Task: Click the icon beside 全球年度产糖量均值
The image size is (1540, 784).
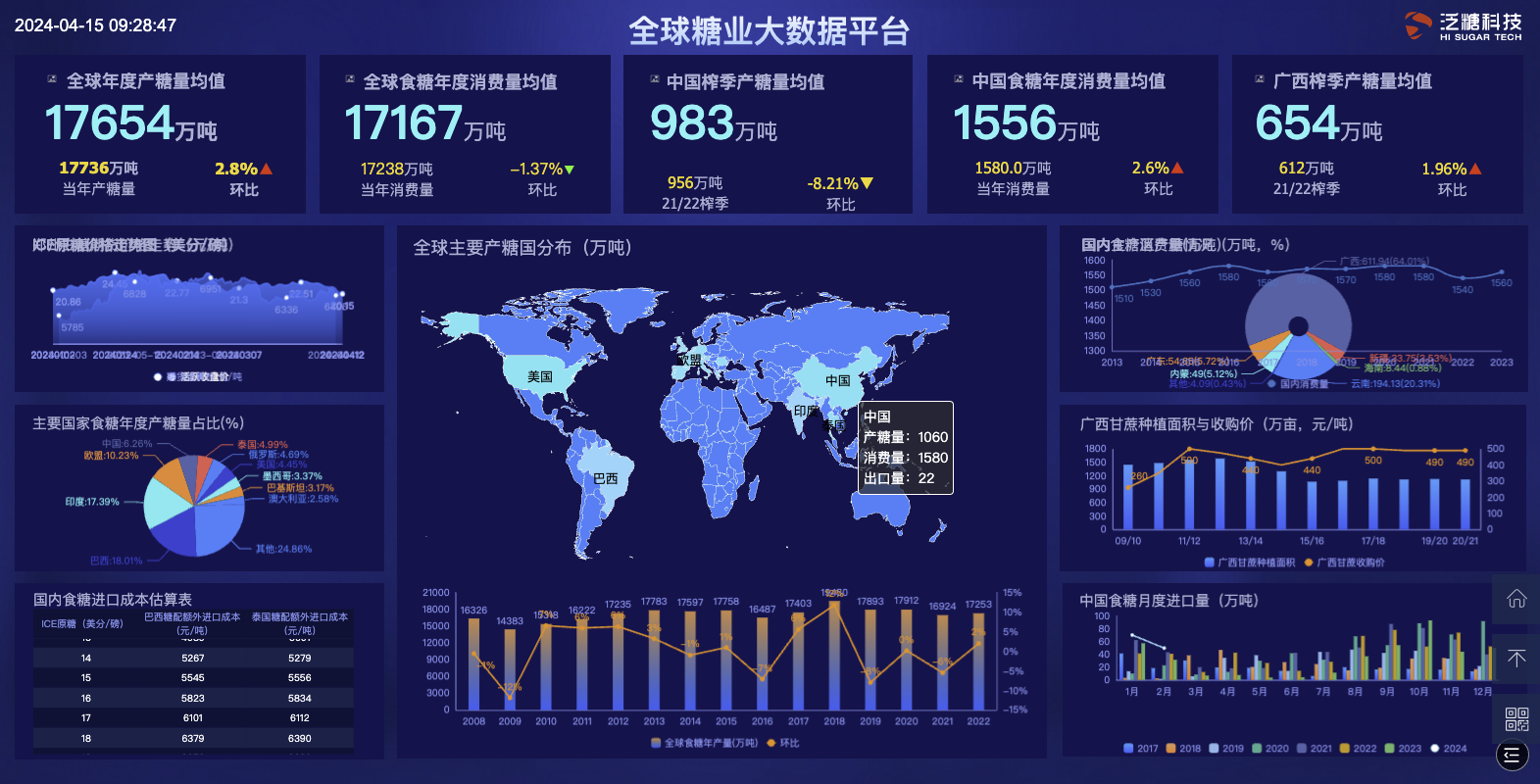Action: tap(52, 79)
